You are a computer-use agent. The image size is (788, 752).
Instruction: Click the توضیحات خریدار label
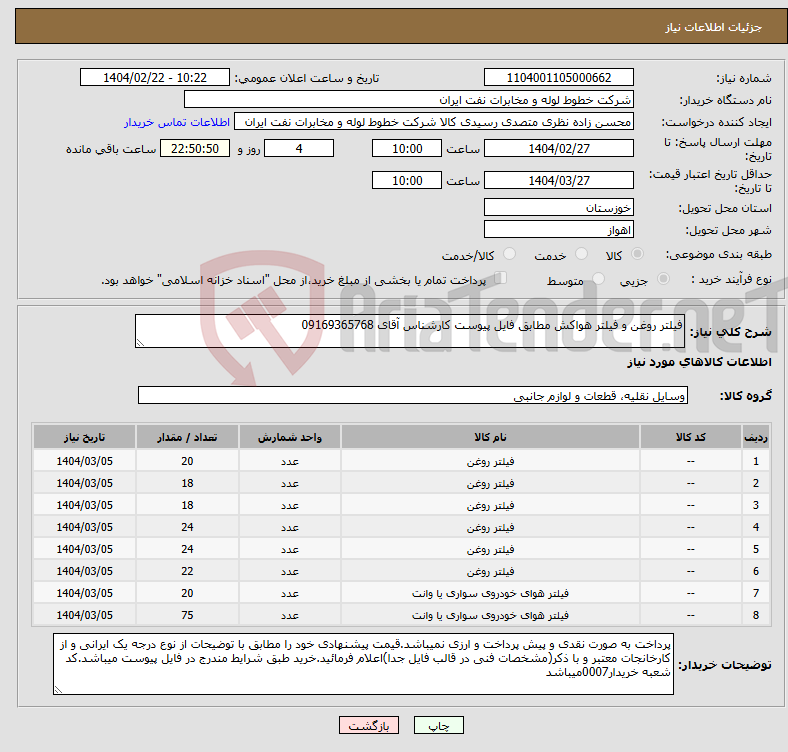[725, 665]
